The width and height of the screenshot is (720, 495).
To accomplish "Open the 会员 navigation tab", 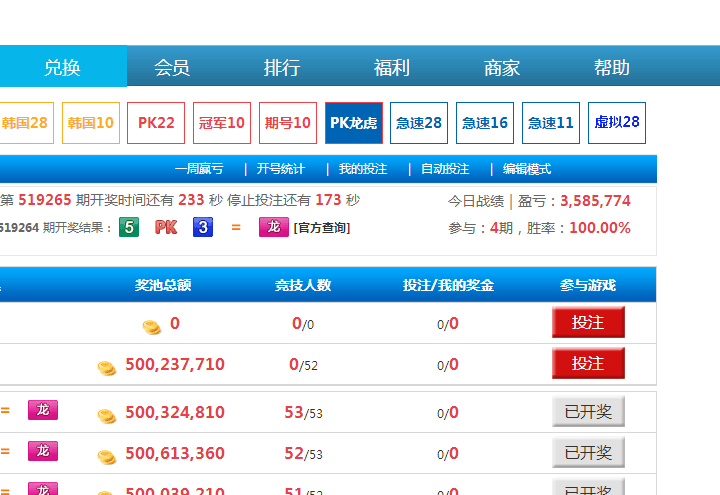I will (x=172, y=68).
